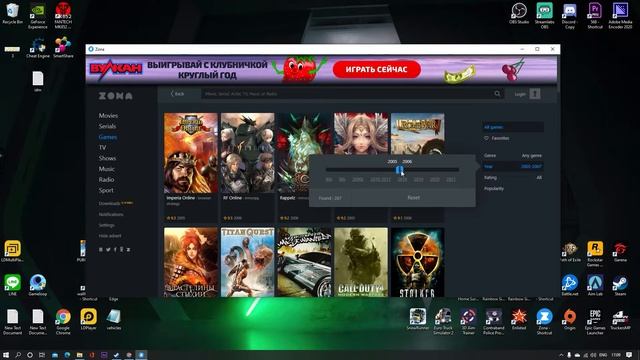640x360 pixels.
Task: Open the Year filter dropdown
Action: [x=513, y=167]
